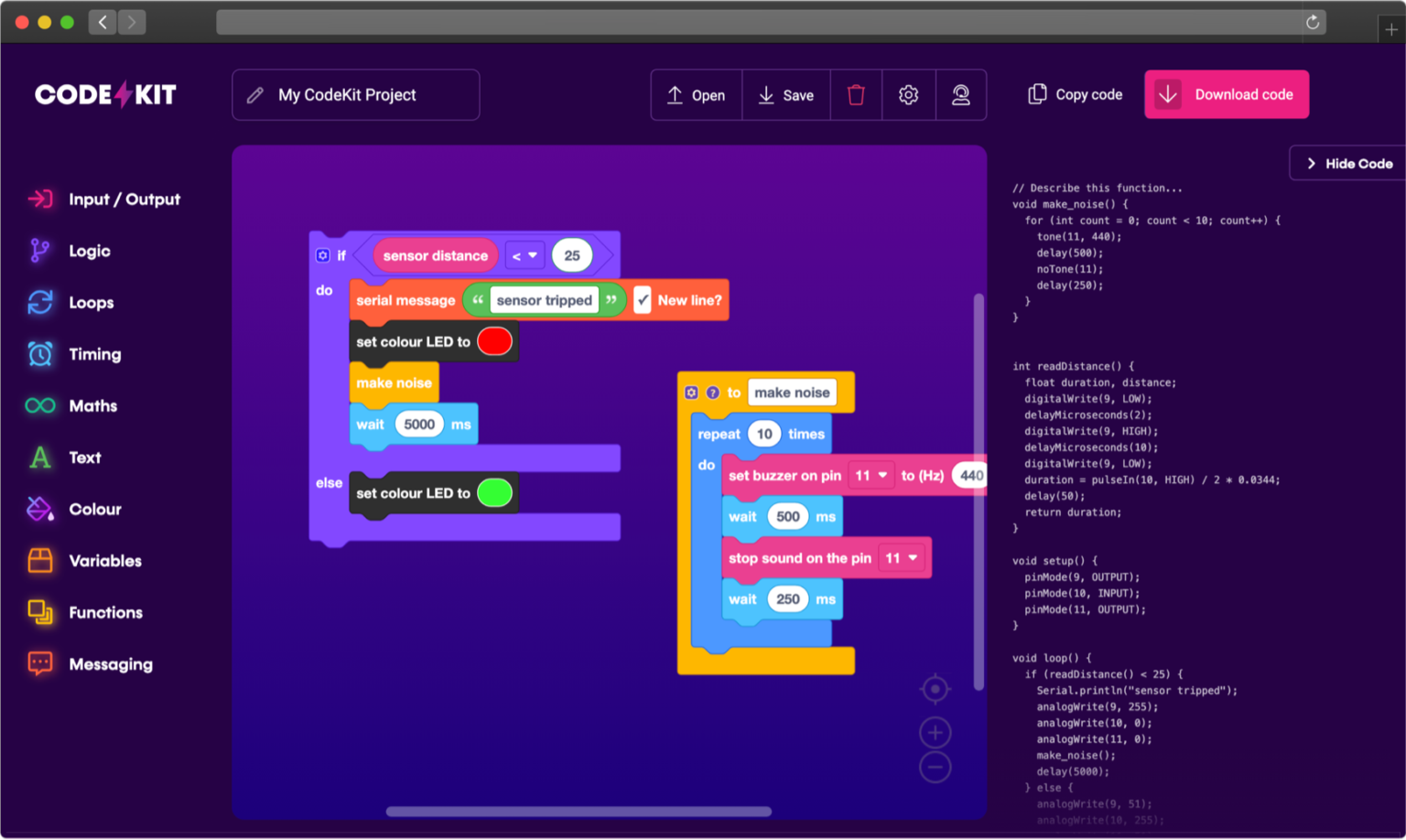The height and width of the screenshot is (840, 1406).
Task: Open the workspace settings gear in the toolbar
Action: [908, 94]
